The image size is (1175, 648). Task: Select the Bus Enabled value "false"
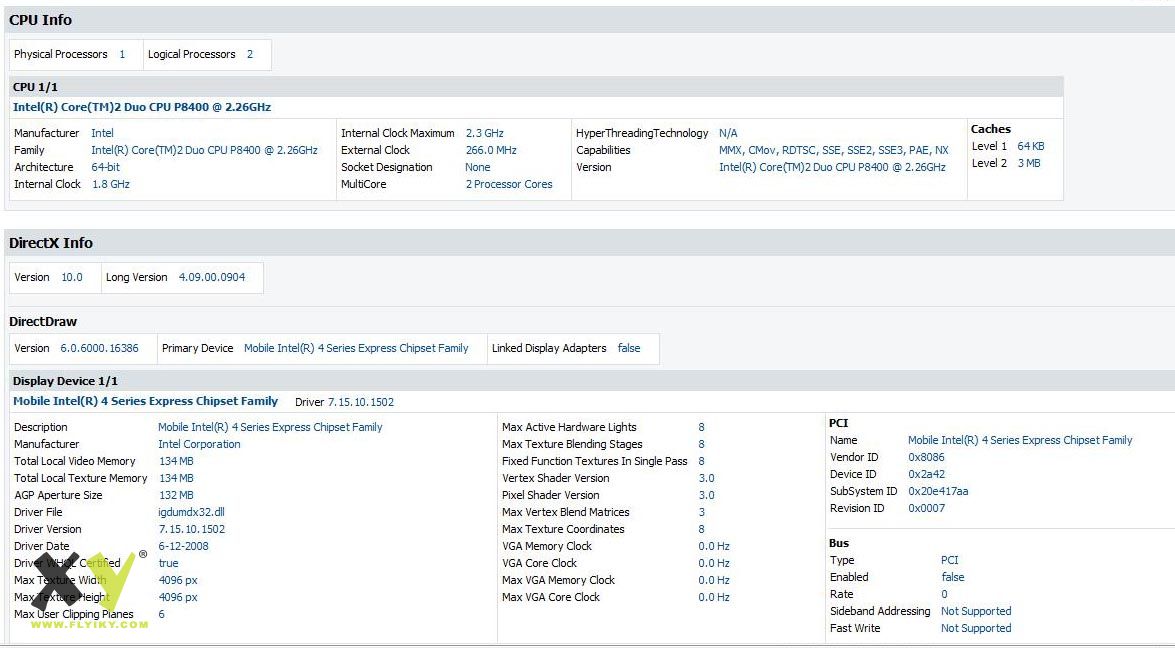pyautogui.click(x=952, y=578)
